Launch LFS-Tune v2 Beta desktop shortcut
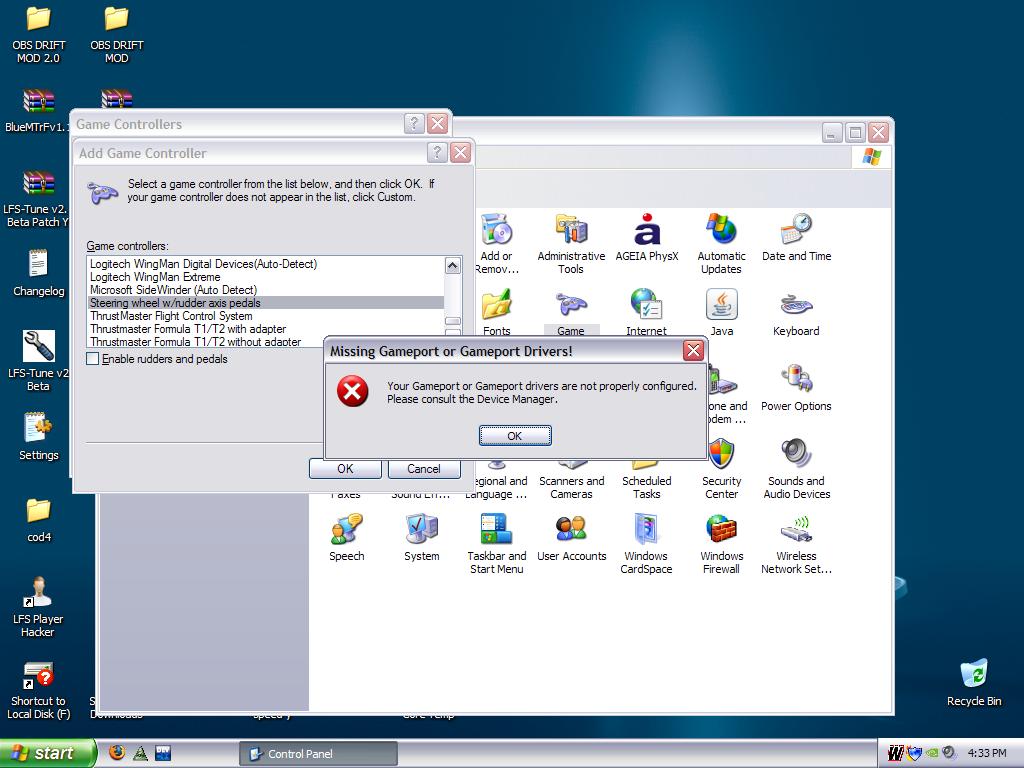 [38, 360]
